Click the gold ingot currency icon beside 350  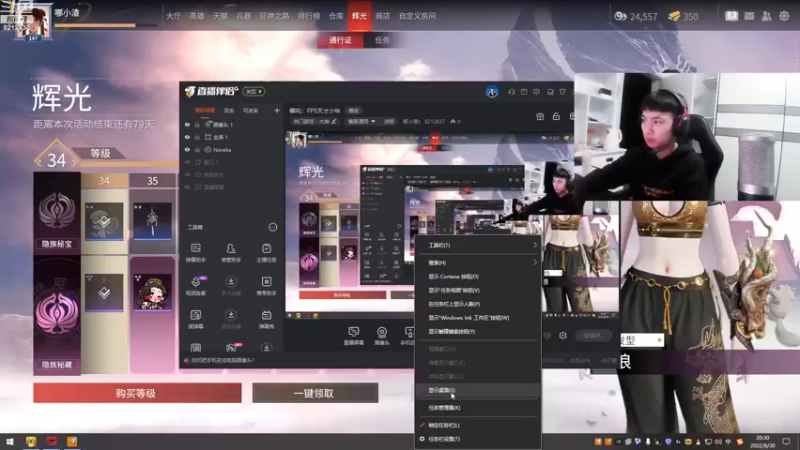point(674,16)
